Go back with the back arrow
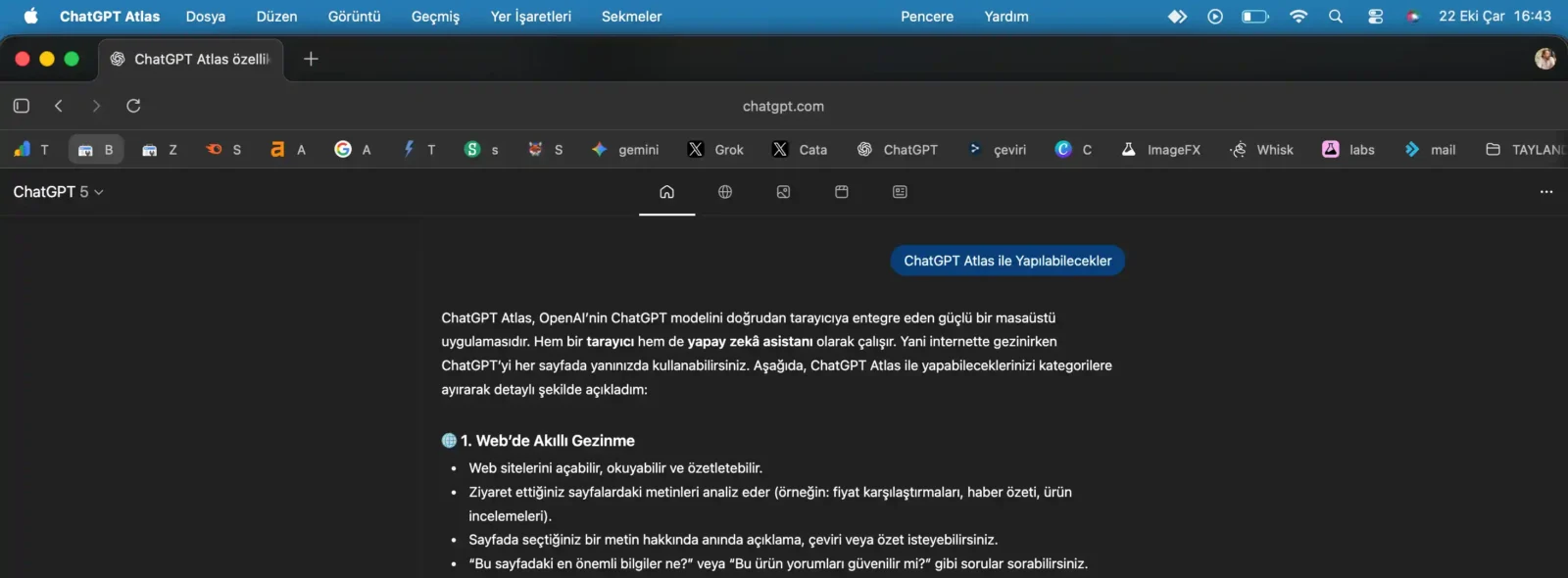The width and height of the screenshot is (1568, 578). click(x=59, y=106)
